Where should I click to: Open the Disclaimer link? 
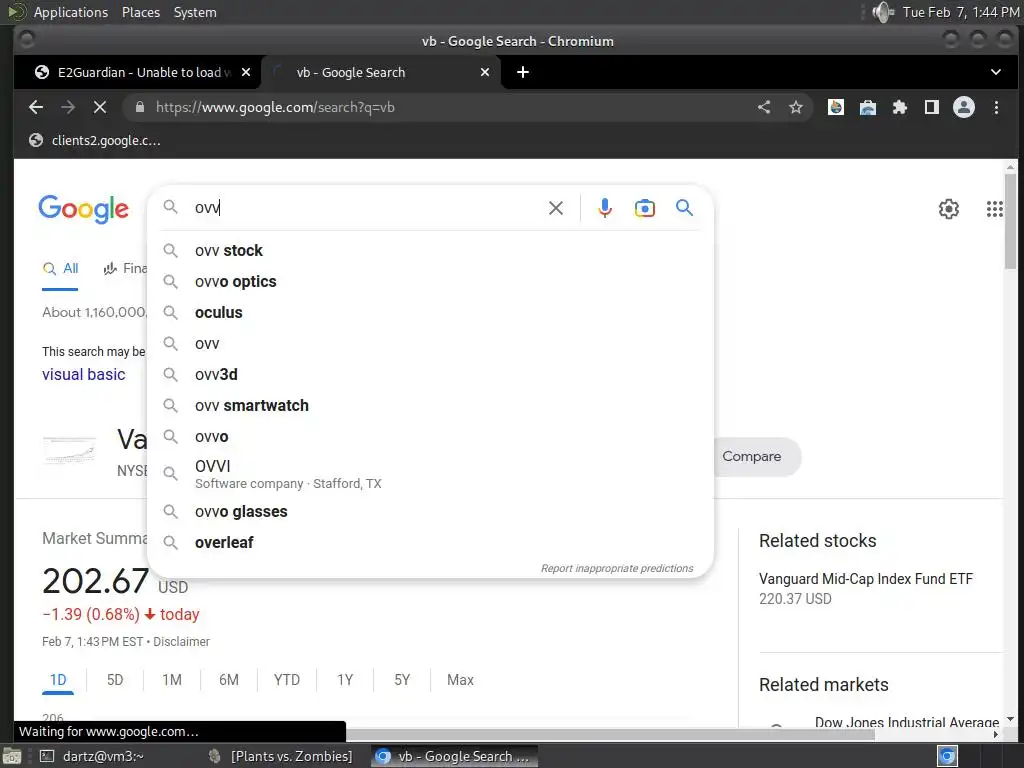click(x=182, y=641)
